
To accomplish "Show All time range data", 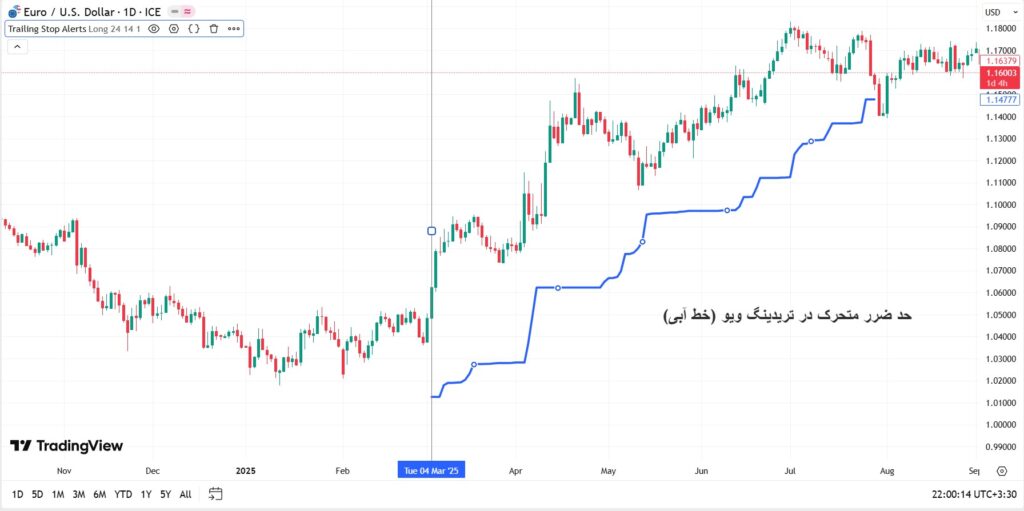I will (185, 494).
